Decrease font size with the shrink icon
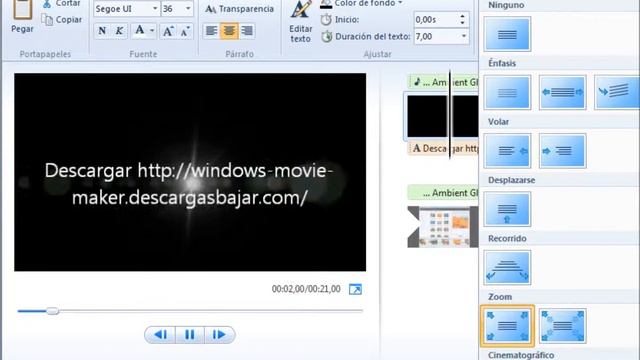This screenshot has height=360, width=640. 185,31
